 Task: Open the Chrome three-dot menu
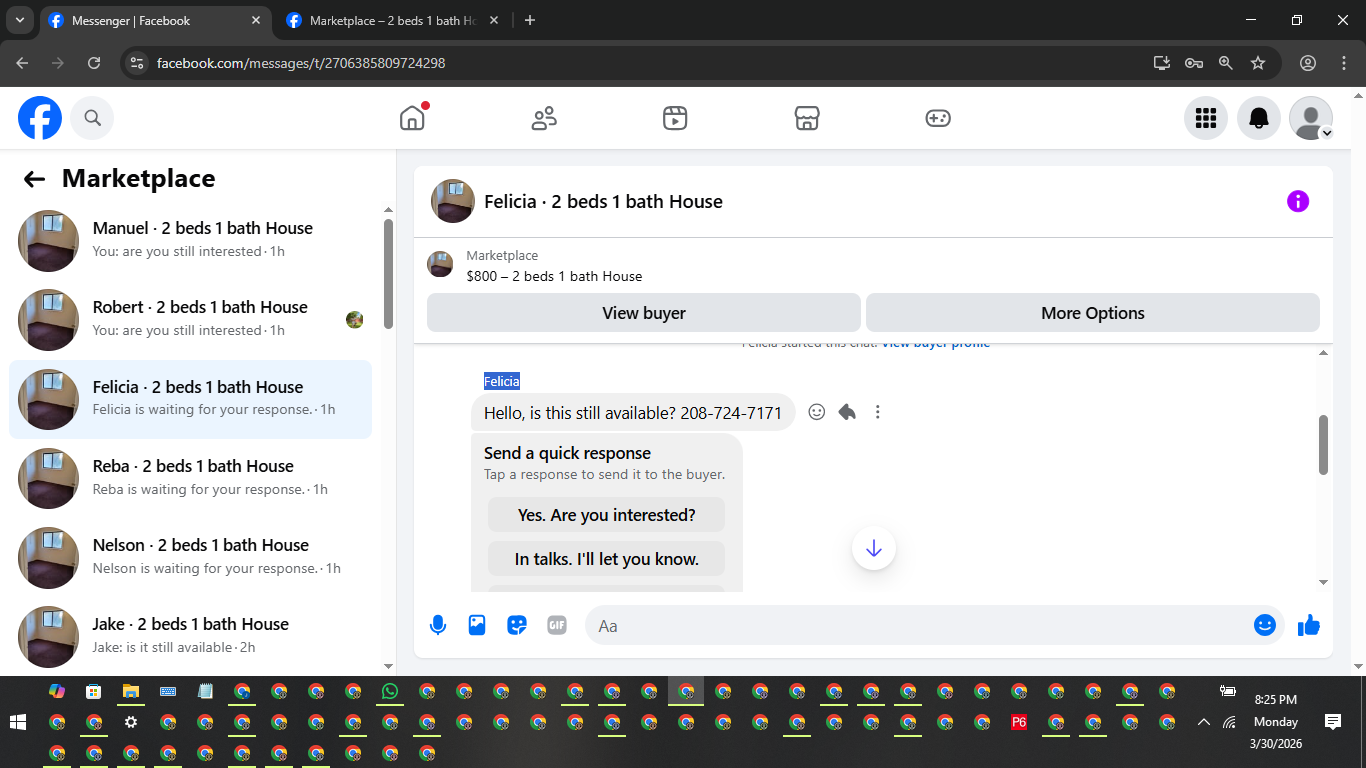coord(1343,63)
